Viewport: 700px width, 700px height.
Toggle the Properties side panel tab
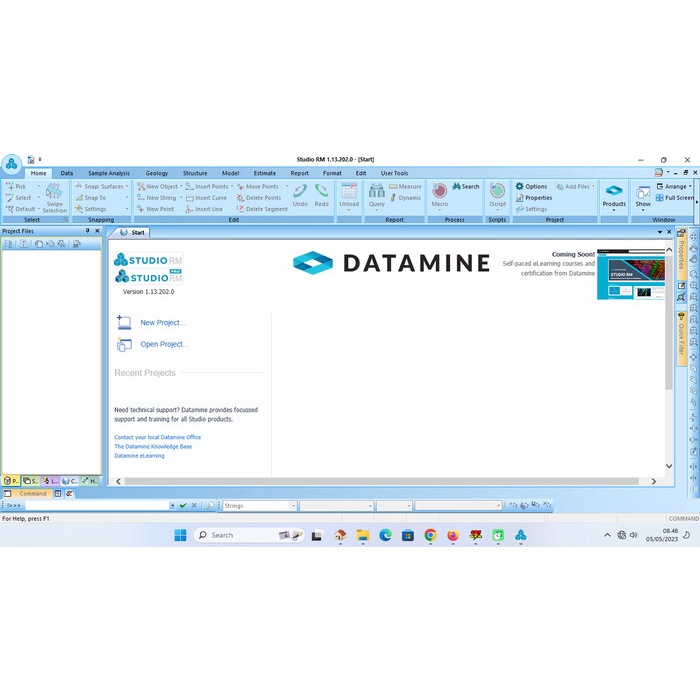click(x=681, y=253)
